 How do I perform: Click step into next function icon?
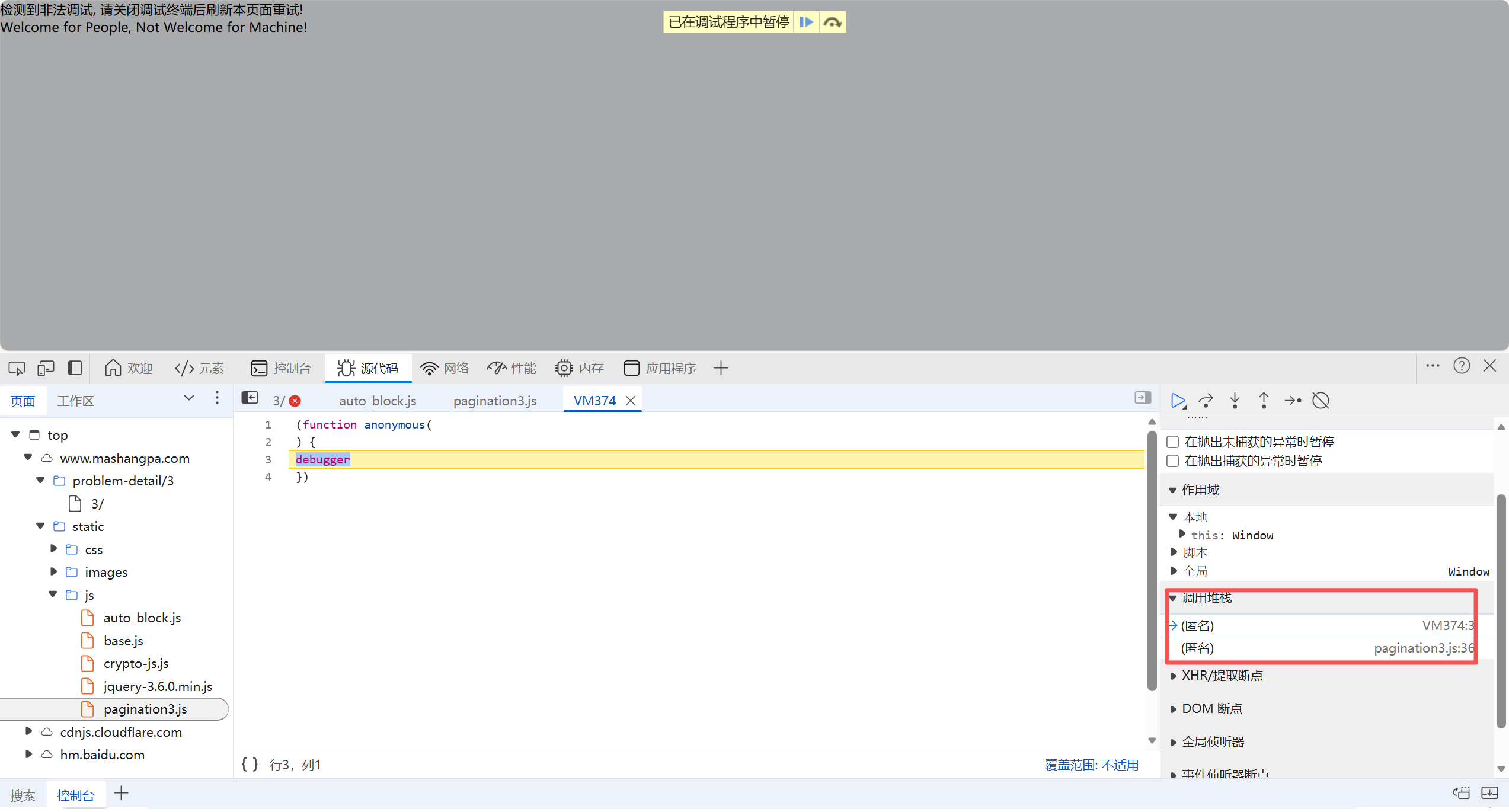[x=1235, y=401]
